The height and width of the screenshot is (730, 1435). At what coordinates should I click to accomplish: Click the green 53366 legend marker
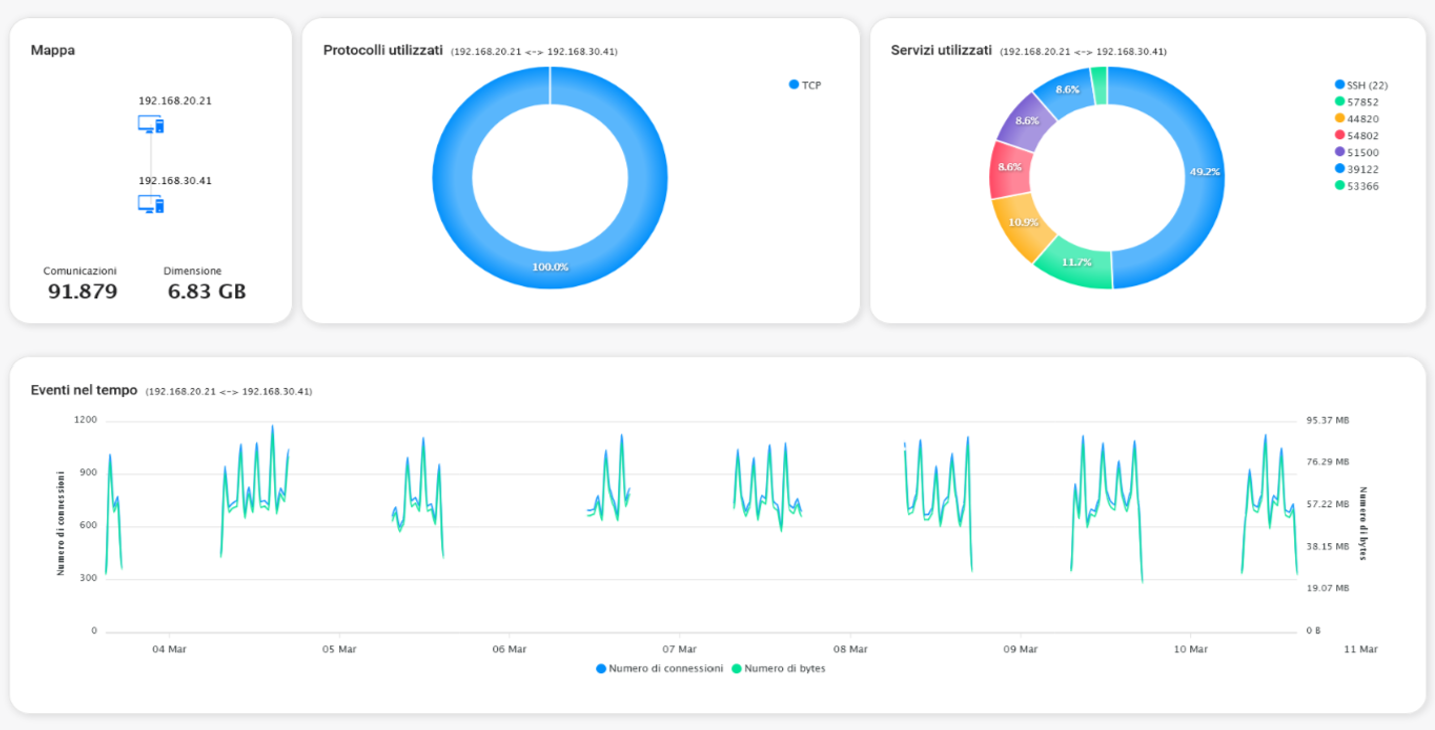coord(1340,186)
